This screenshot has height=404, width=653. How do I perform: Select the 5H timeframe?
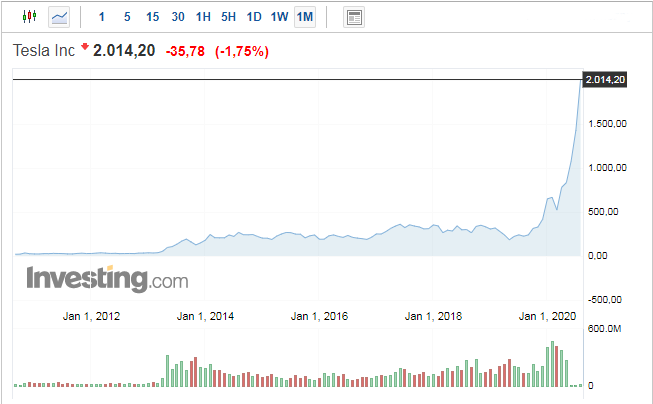point(229,17)
